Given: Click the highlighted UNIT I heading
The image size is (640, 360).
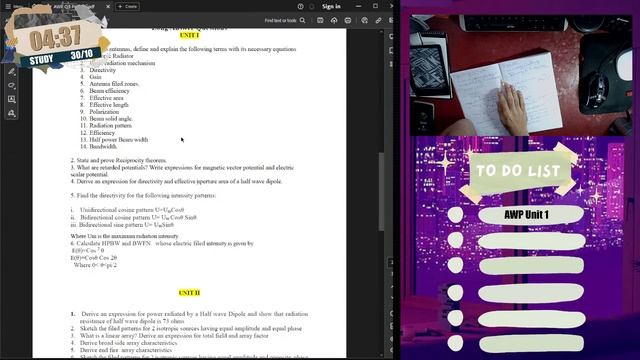Looking at the screenshot, I should tap(189, 36).
